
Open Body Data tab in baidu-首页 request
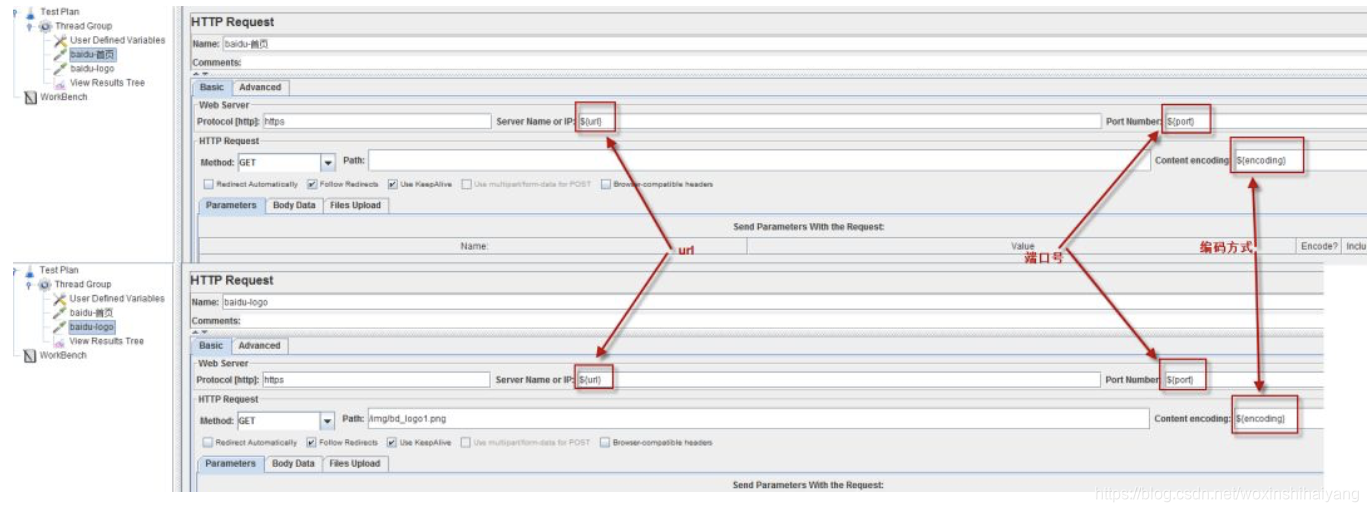click(293, 205)
